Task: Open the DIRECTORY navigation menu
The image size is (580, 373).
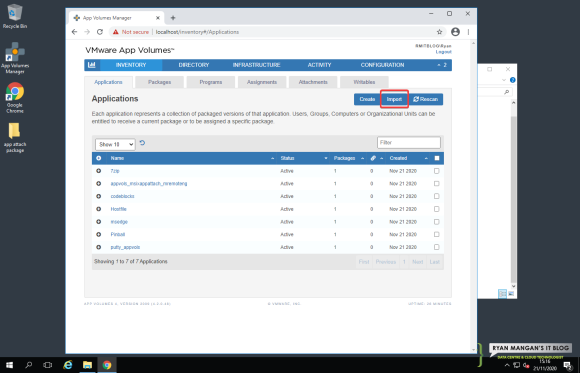Action: 194,65
